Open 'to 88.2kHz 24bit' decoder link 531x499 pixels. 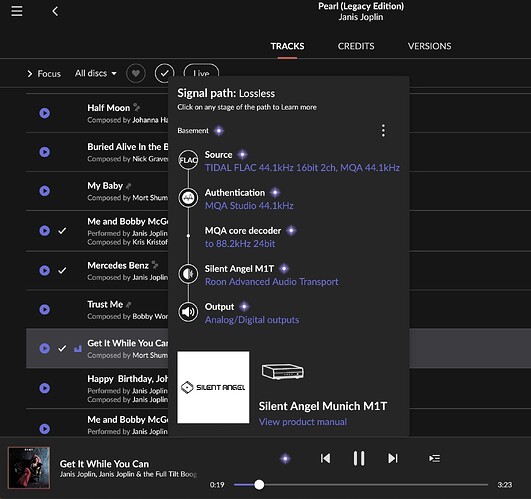[x=240, y=244]
